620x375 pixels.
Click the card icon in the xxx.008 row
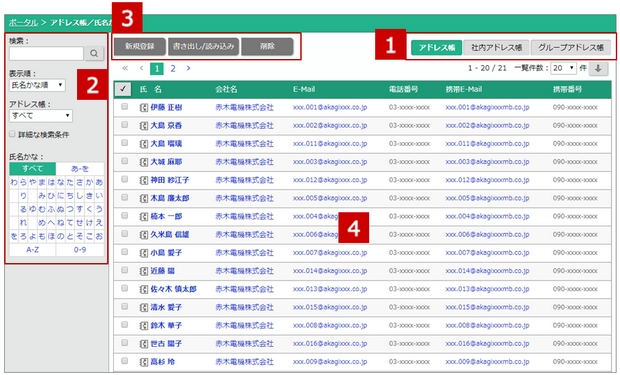point(144,326)
